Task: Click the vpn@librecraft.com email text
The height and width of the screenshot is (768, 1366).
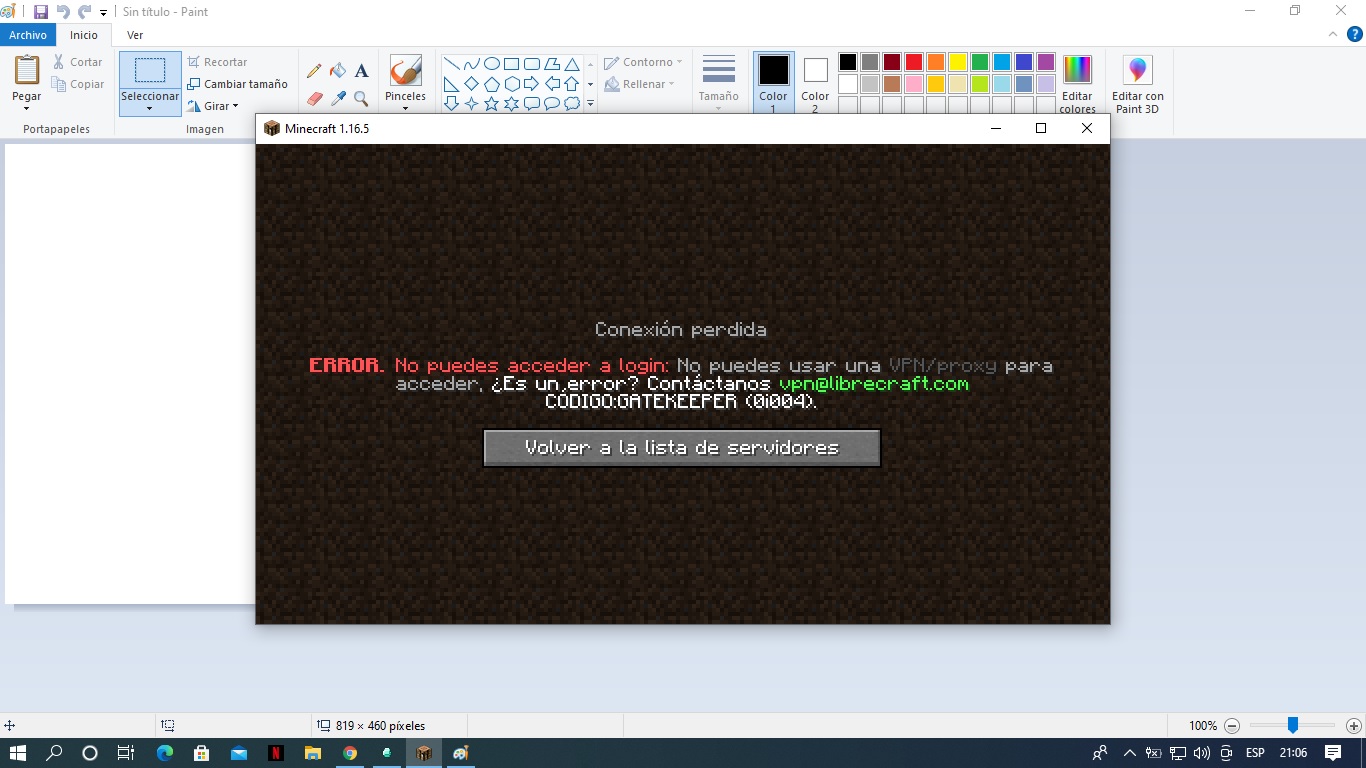Action: 874,384
